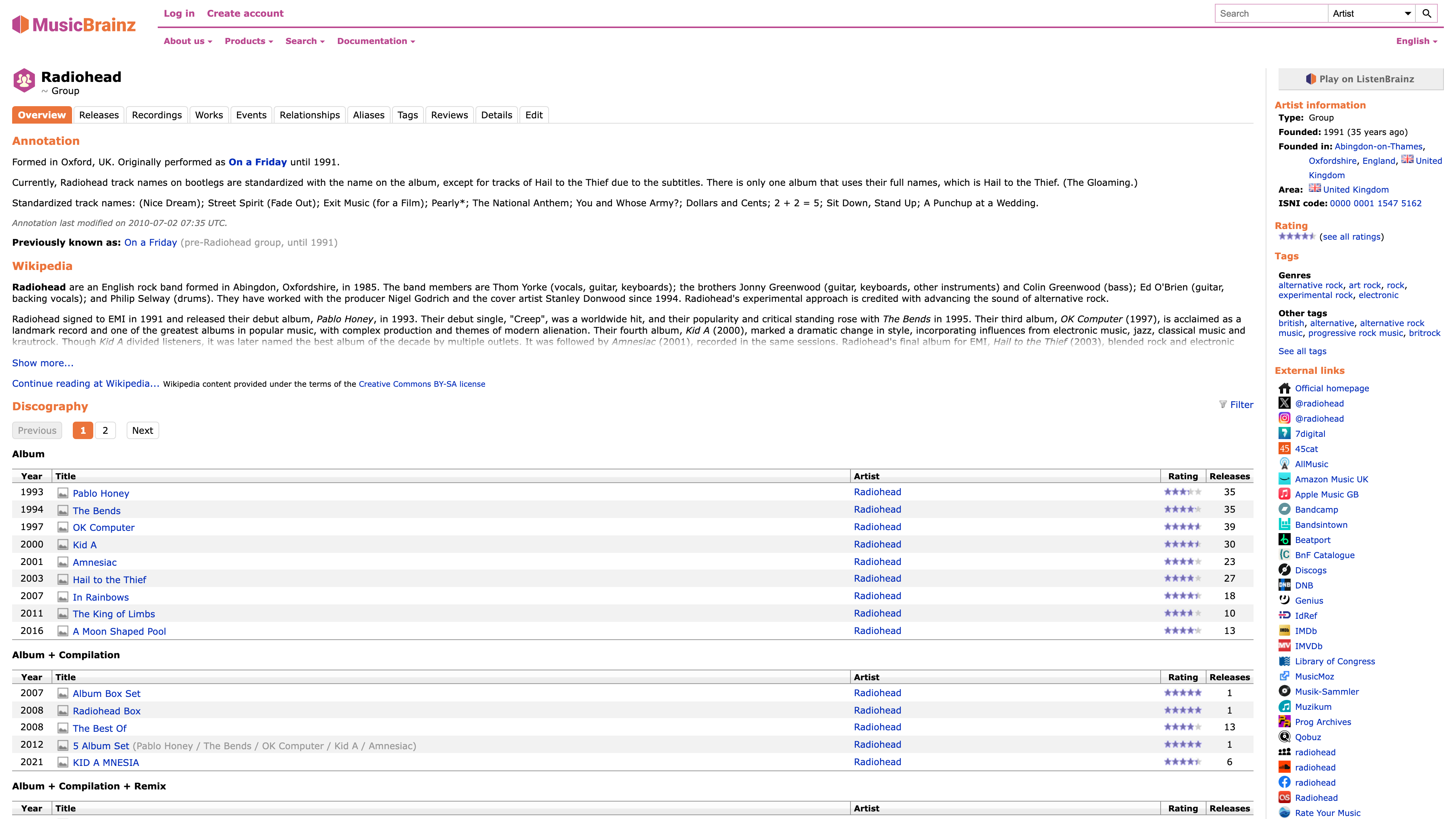Open the Products dropdown menu

click(249, 41)
